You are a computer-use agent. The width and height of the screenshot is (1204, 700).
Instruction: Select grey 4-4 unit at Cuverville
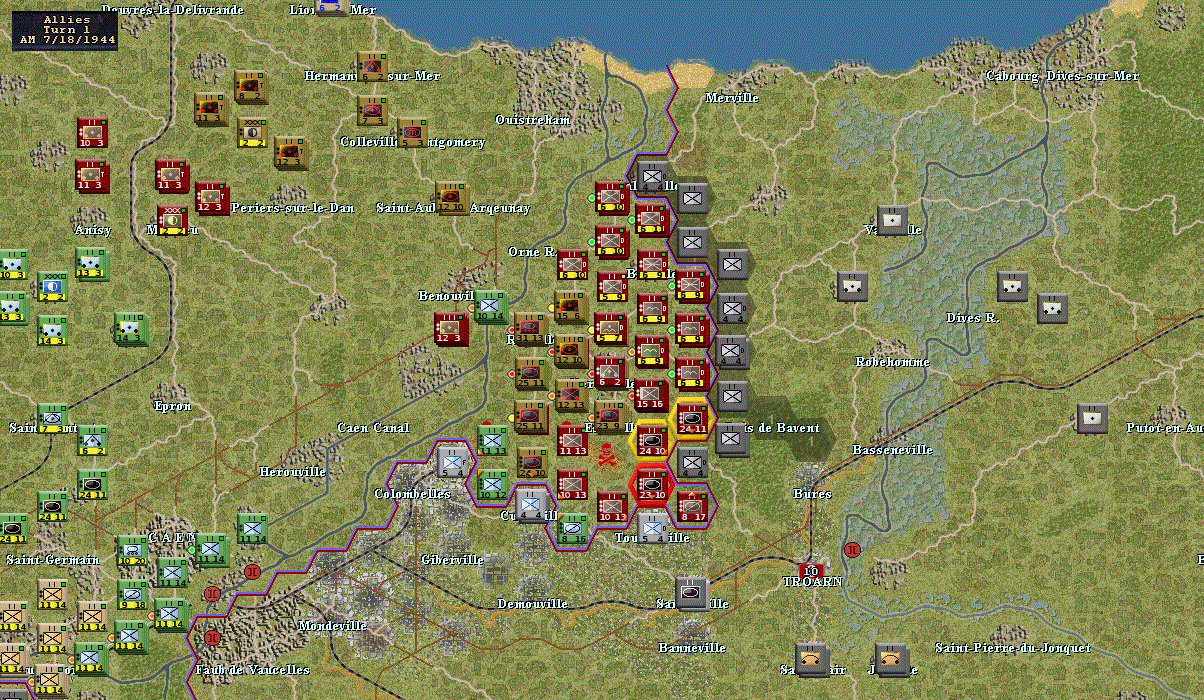(531, 506)
